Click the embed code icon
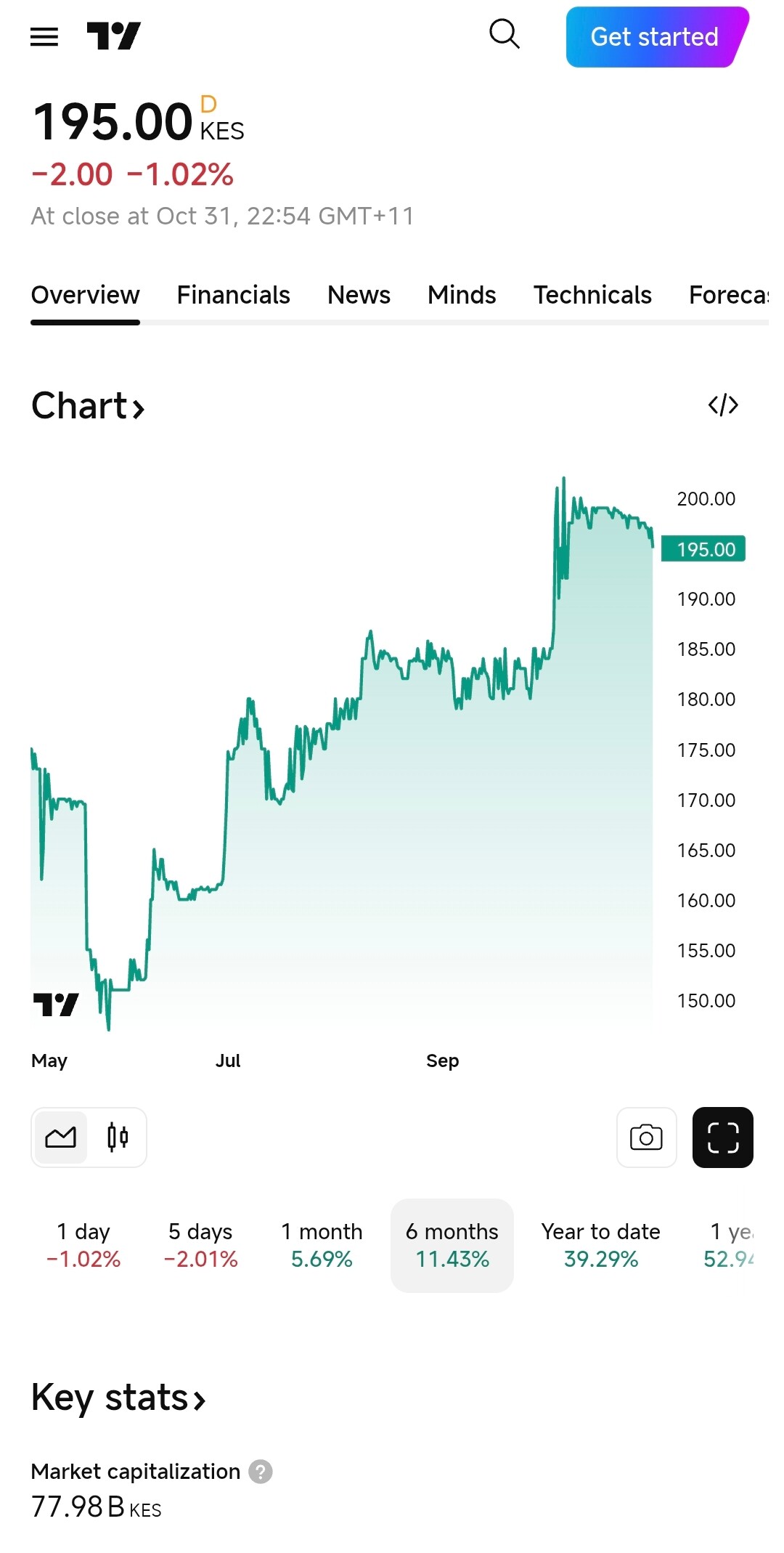This screenshot has width=784, height=1553. pyautogui.click(x=723, y=405)
